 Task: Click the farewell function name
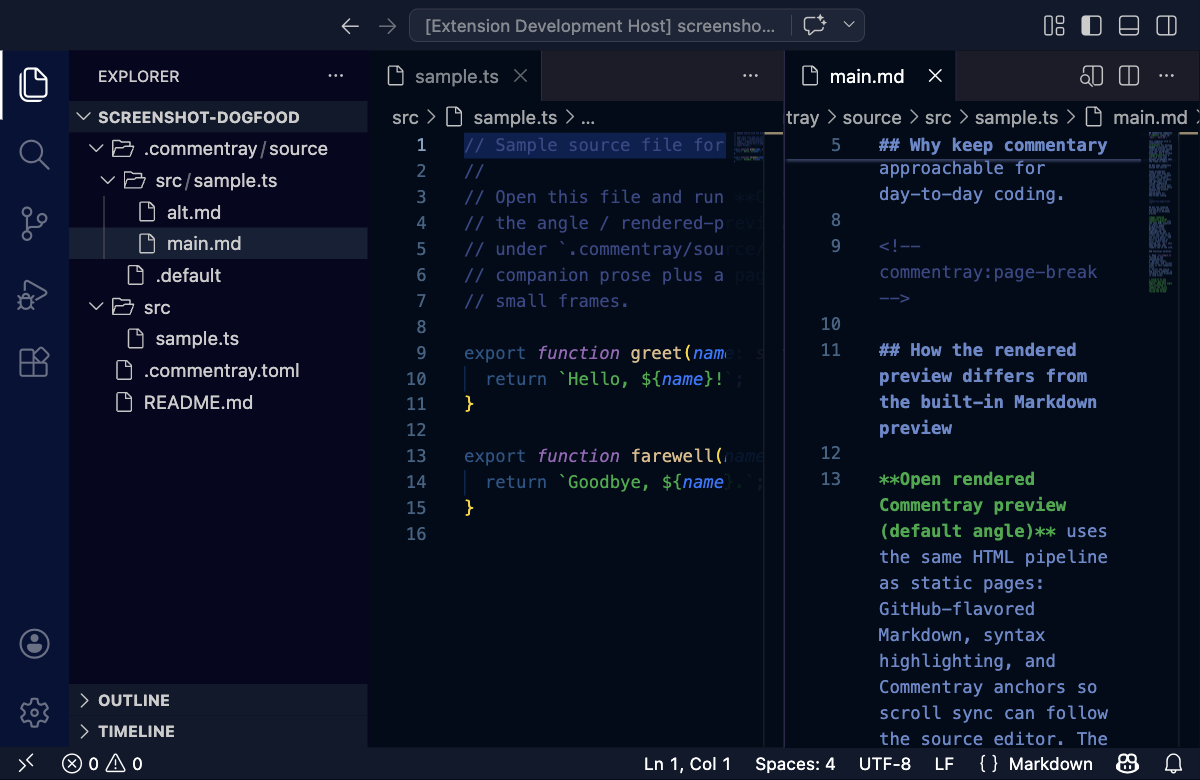(x=672, y=456)
